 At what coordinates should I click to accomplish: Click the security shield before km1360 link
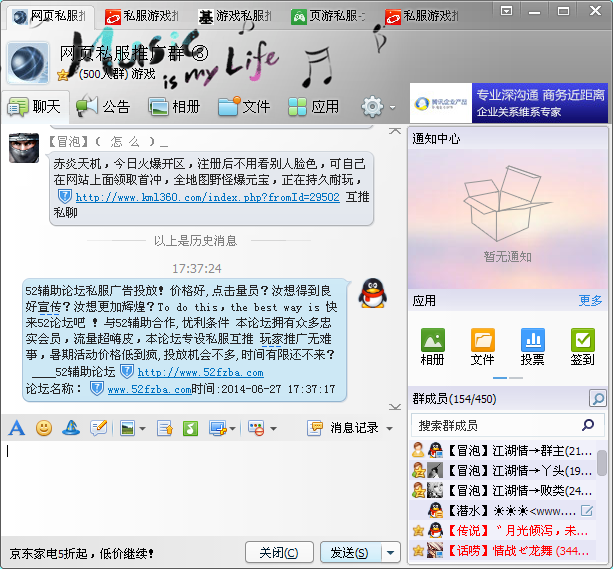coord(65,196)
